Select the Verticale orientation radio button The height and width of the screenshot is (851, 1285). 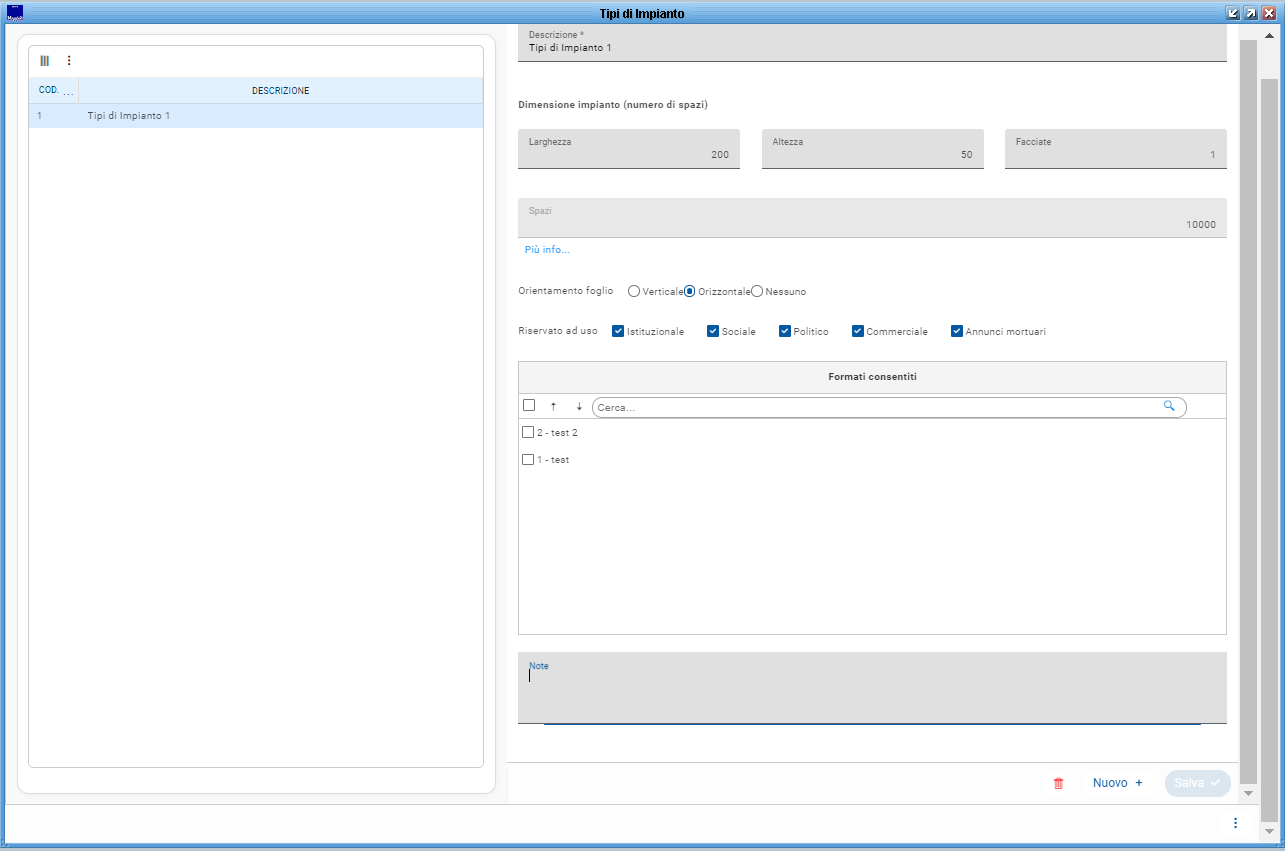(634, 292)
